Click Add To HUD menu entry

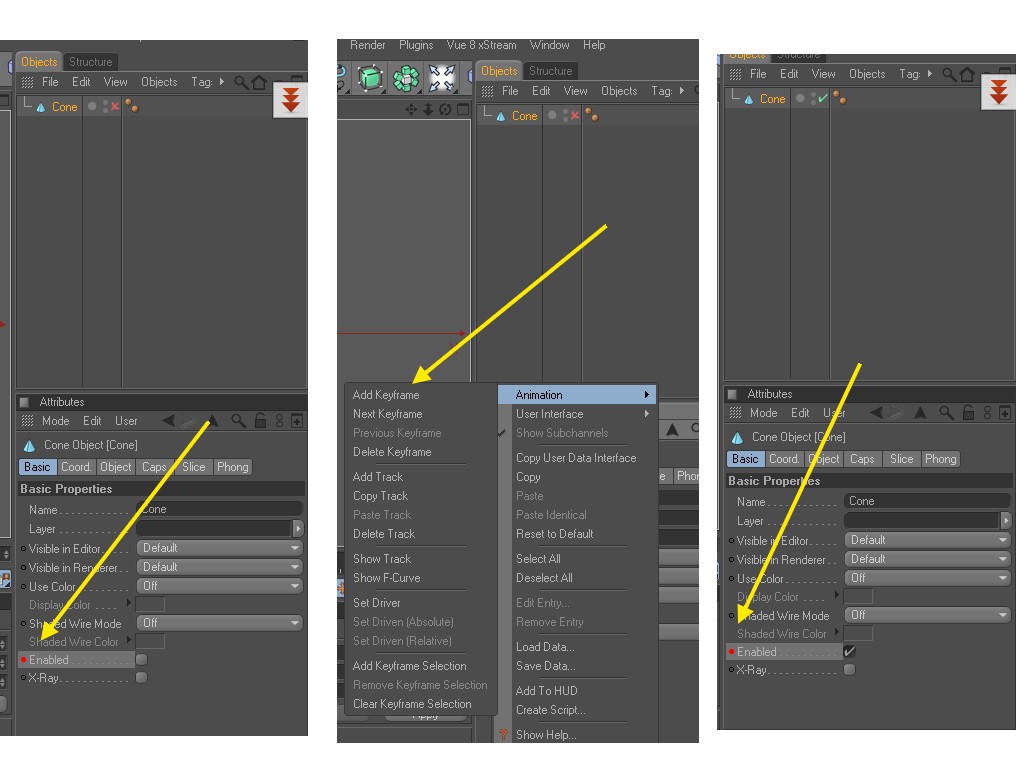[x=547, y=691]
